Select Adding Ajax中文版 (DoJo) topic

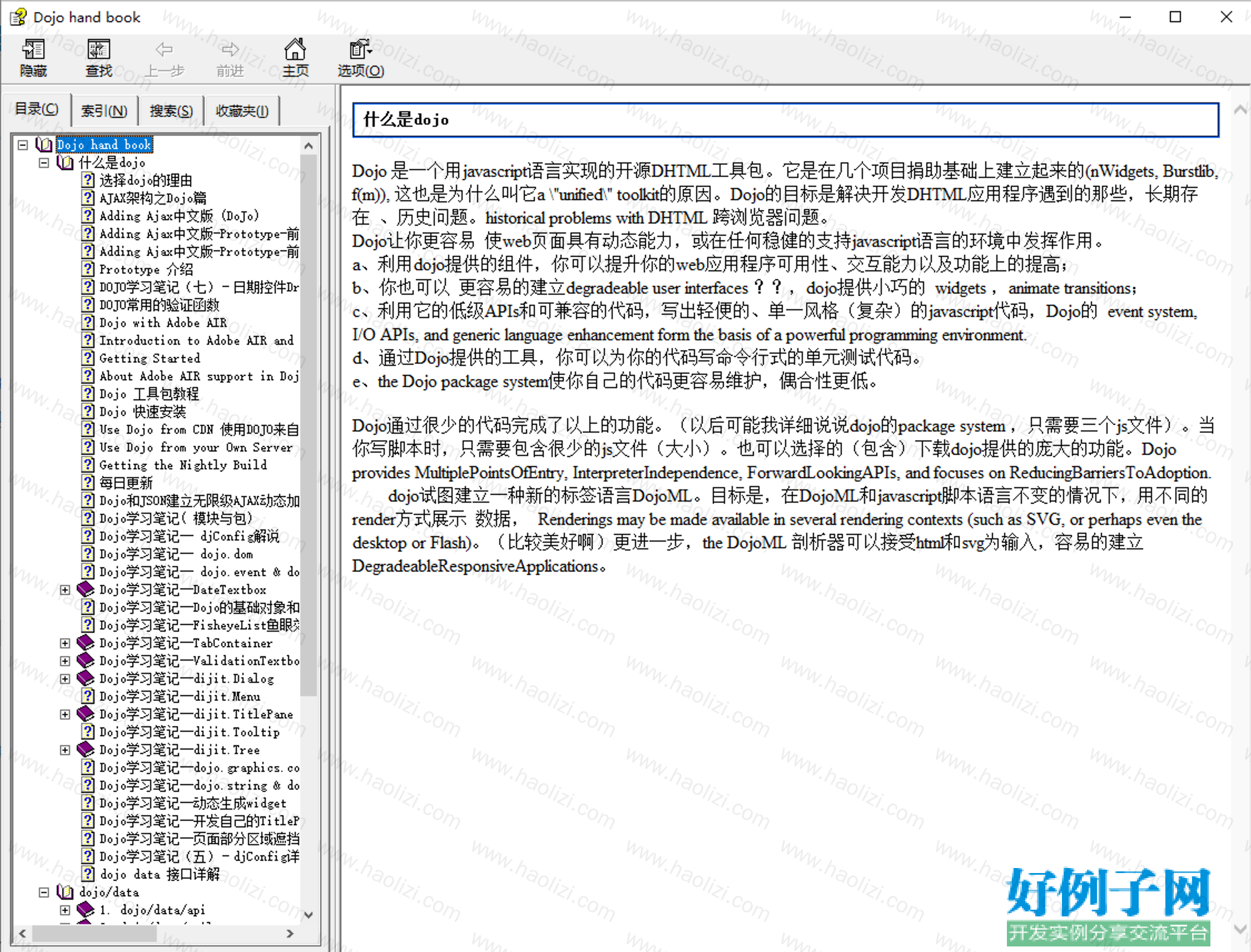[180, 216]
